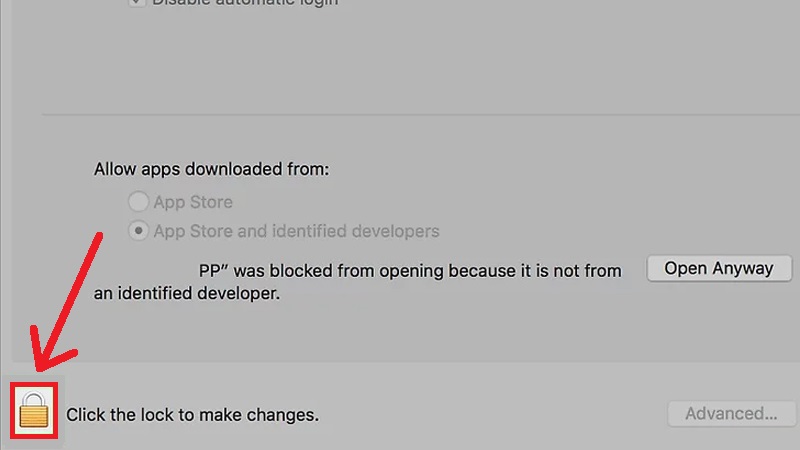Open the Advanced... settings button

(x=732, y=413)
